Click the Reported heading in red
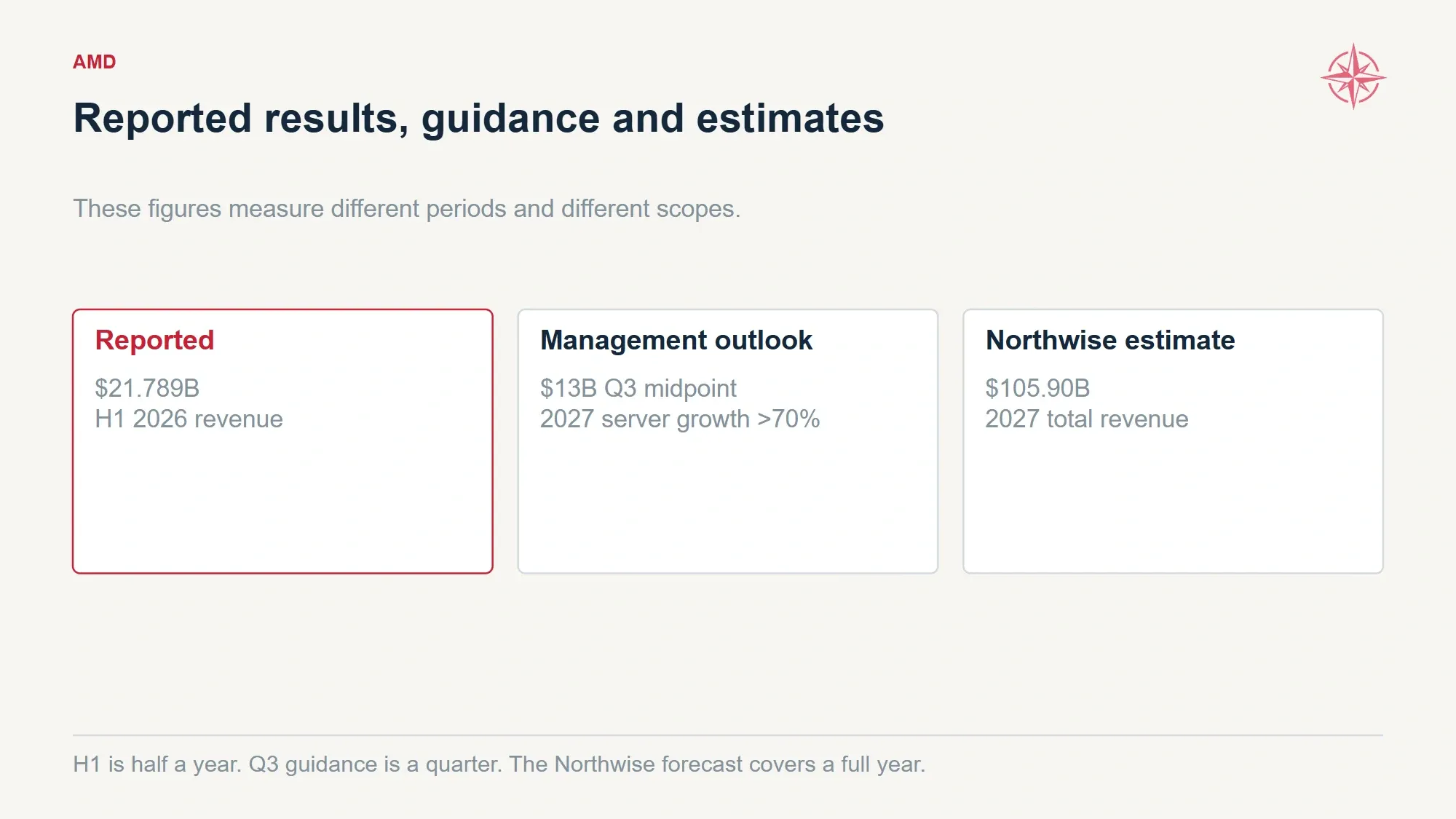1456x819 pixels. click(x=154, y=340)
